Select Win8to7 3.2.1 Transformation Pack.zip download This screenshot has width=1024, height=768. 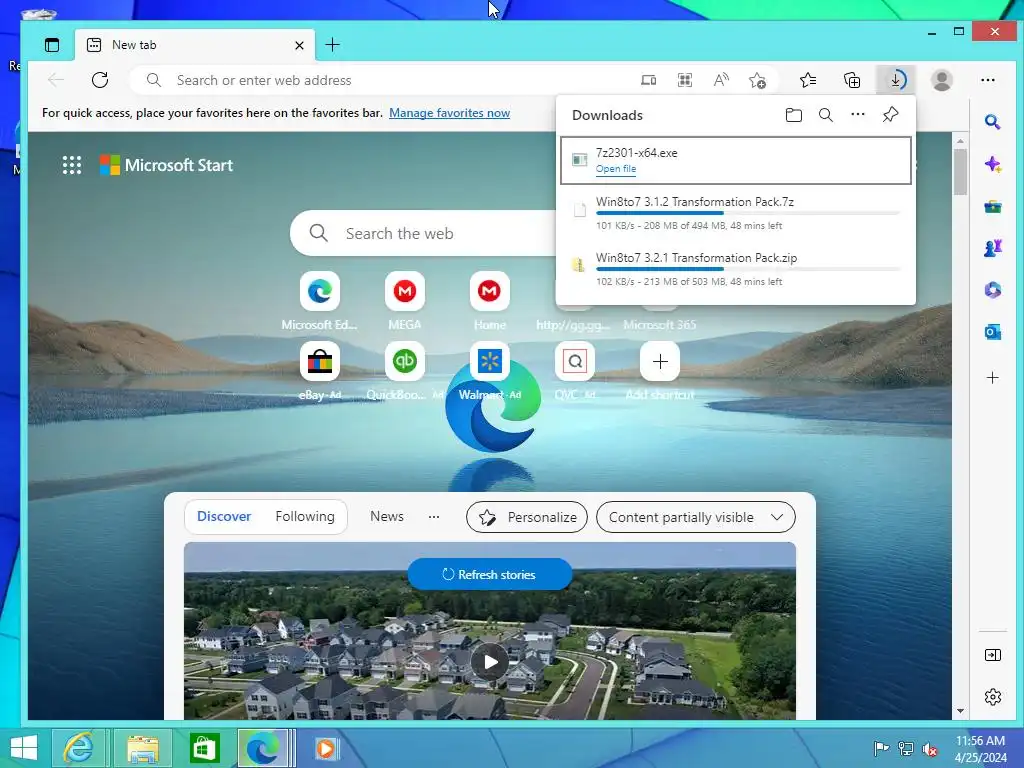pos(735,269)
